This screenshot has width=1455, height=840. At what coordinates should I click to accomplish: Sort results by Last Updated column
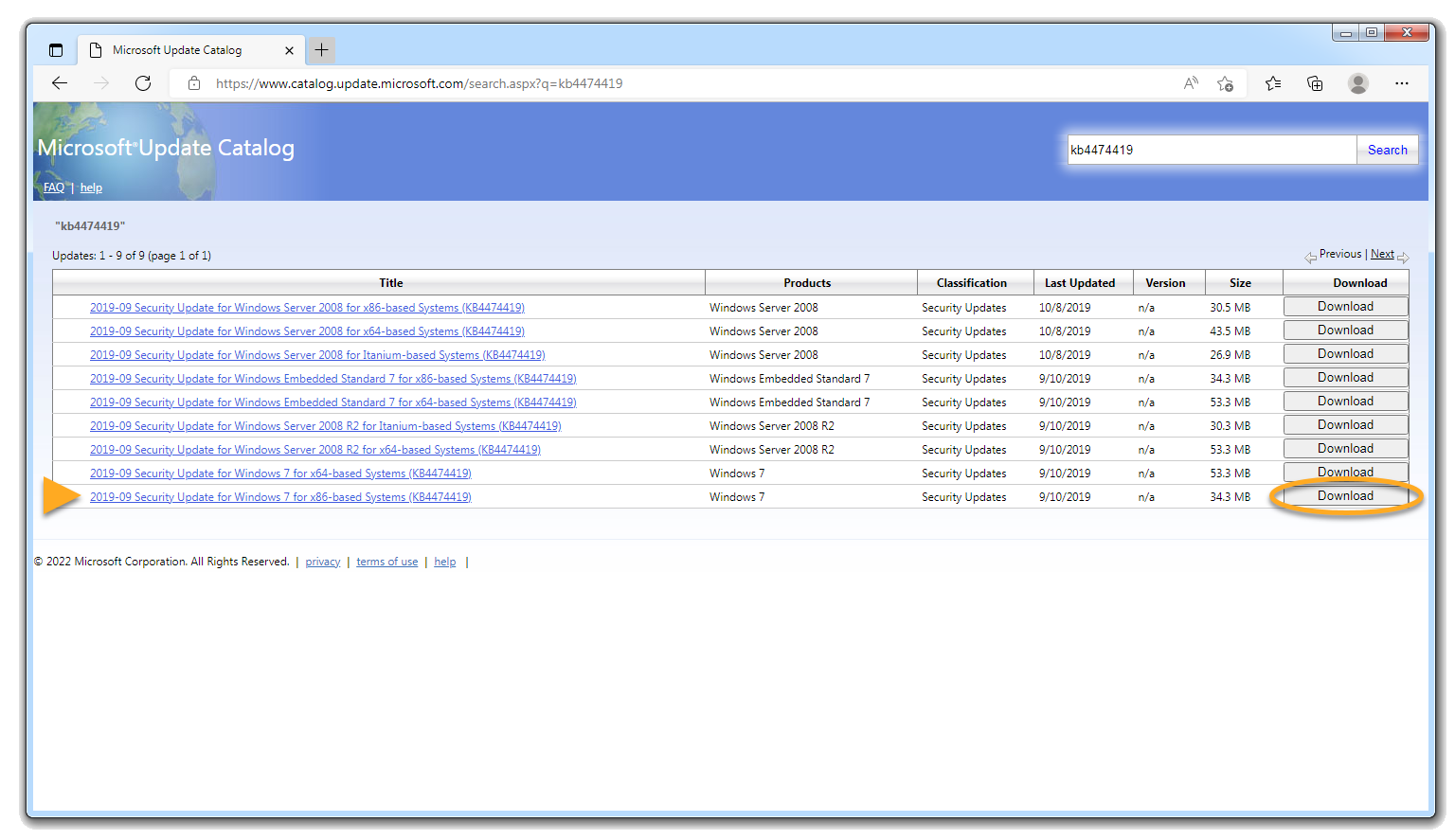pos(1079,283)
